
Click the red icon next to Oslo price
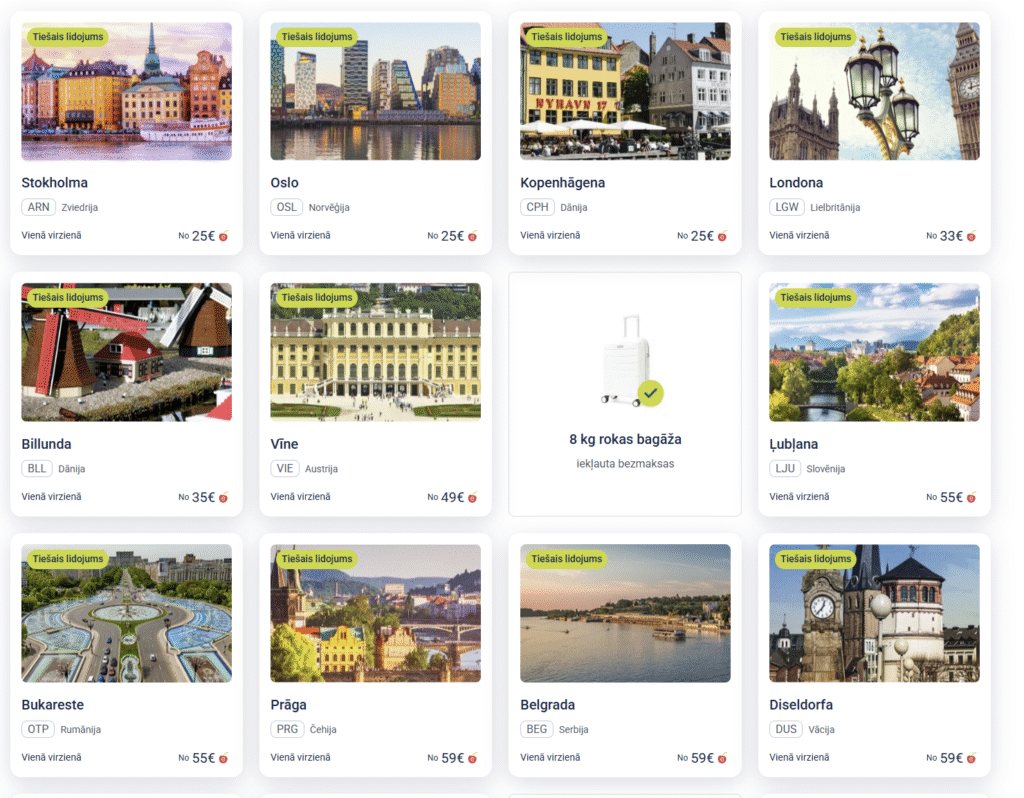pyautogui.click(x=472, y=236)
